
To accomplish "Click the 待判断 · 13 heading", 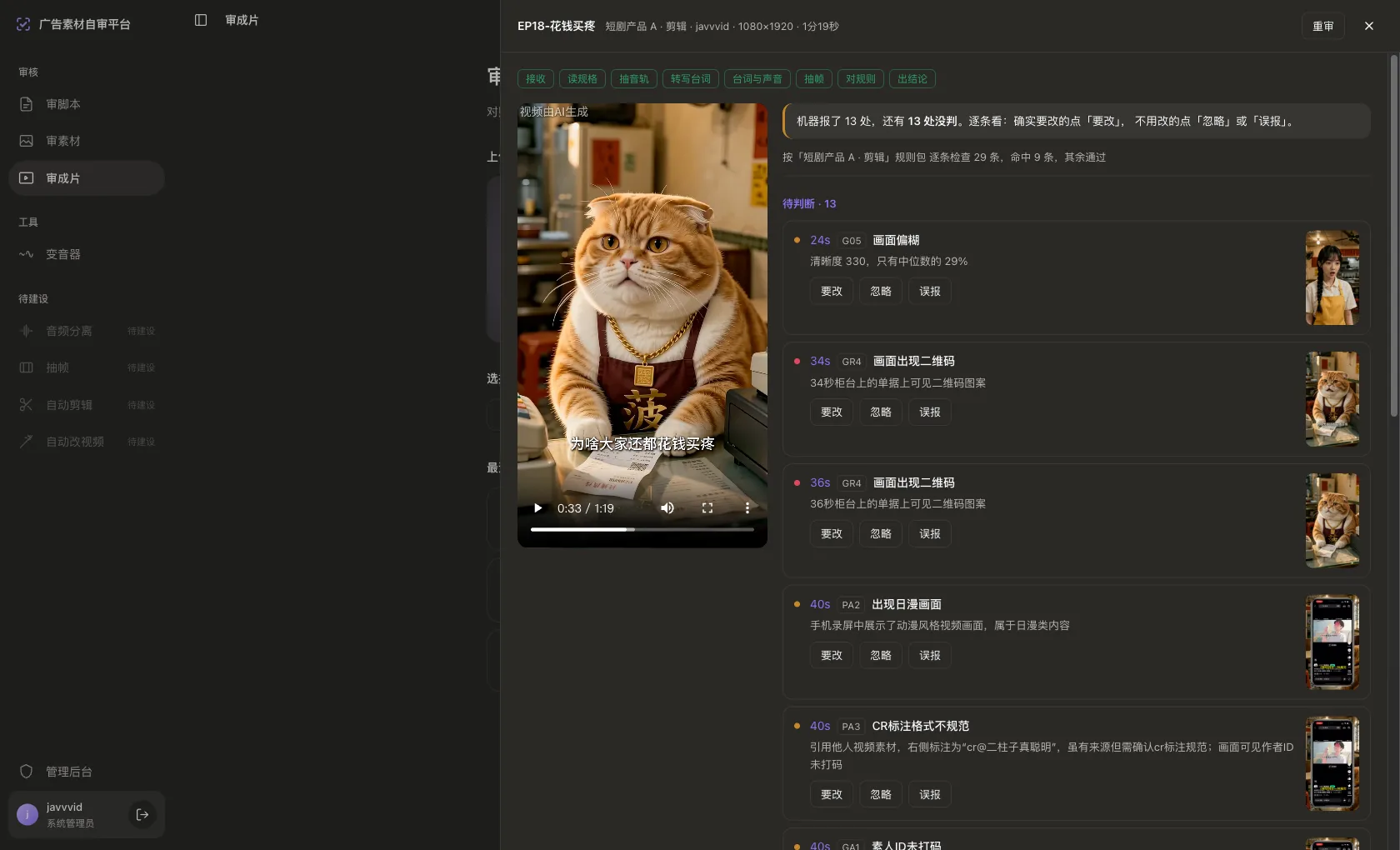I will point(809,204).
